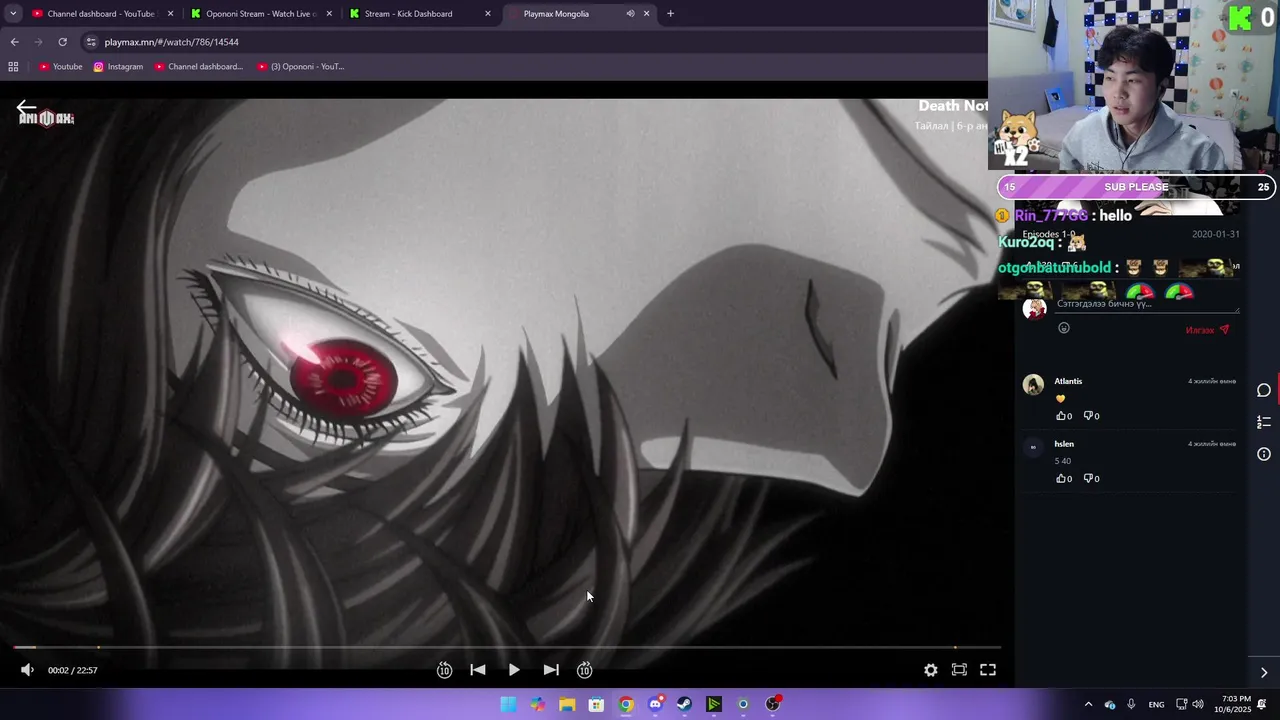Viewport: 1280px width, 720px height.
Task: Switch the ENG input language
Action: (1156, 704)
